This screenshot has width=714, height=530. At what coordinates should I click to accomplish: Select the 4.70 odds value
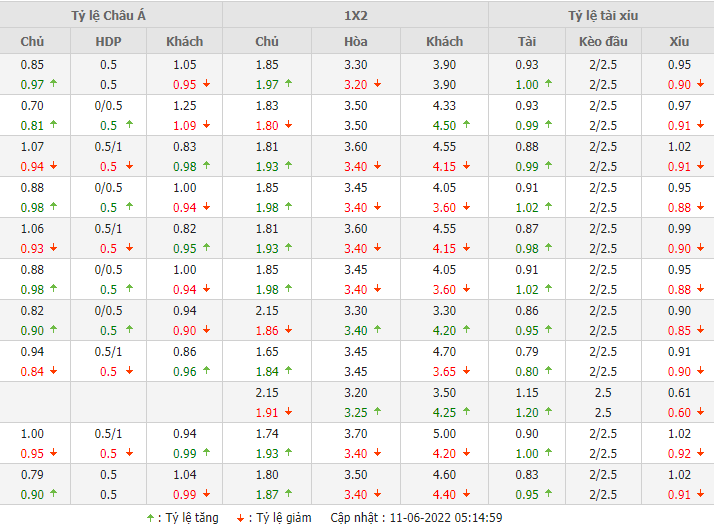pos(445,351)
